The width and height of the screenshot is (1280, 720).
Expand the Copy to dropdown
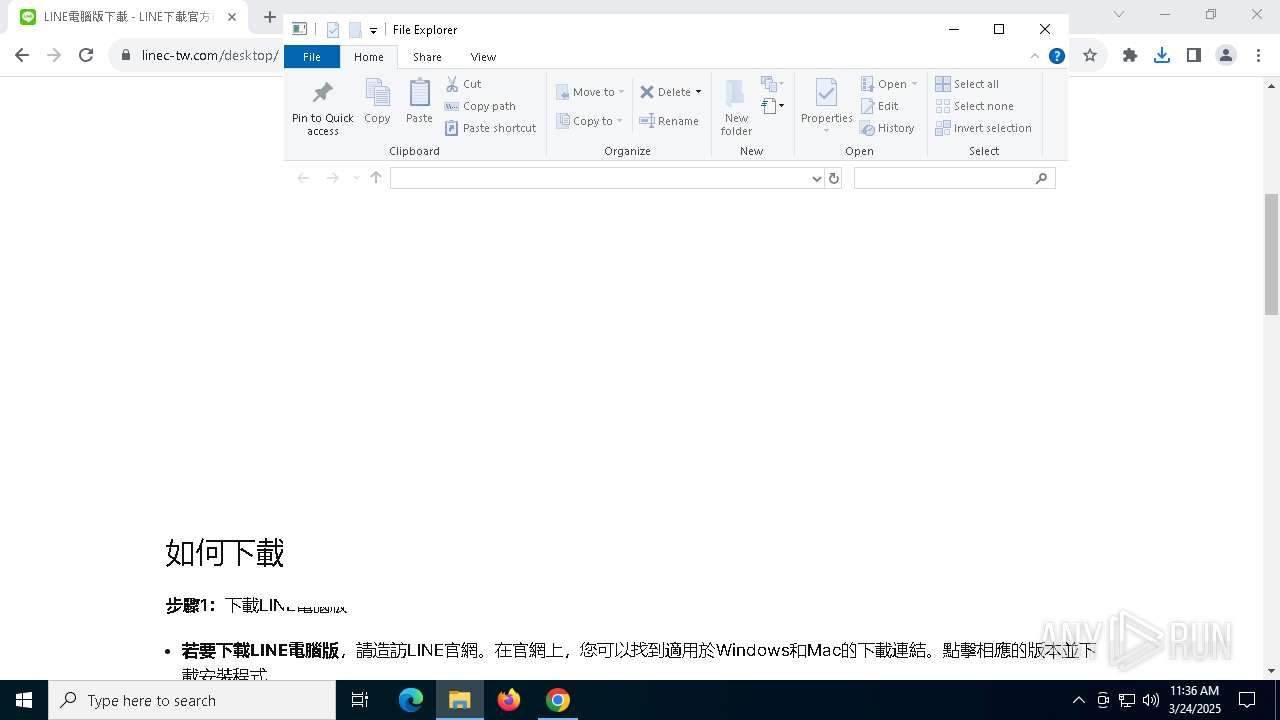[619, 121]
